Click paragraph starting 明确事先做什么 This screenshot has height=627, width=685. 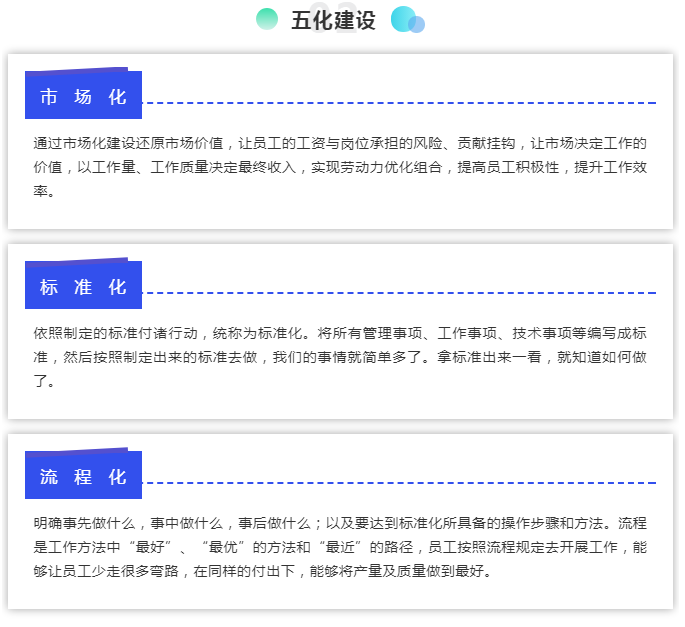point(340,547)
